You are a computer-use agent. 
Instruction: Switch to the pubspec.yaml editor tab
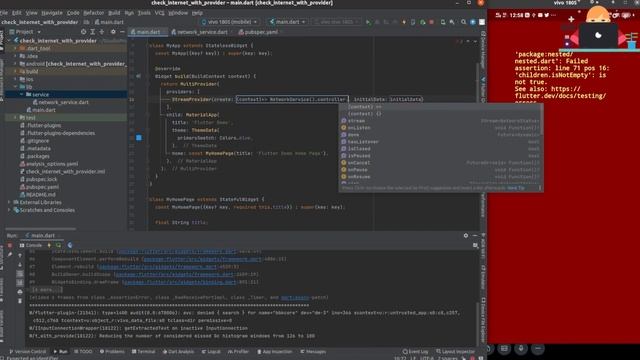258,32
